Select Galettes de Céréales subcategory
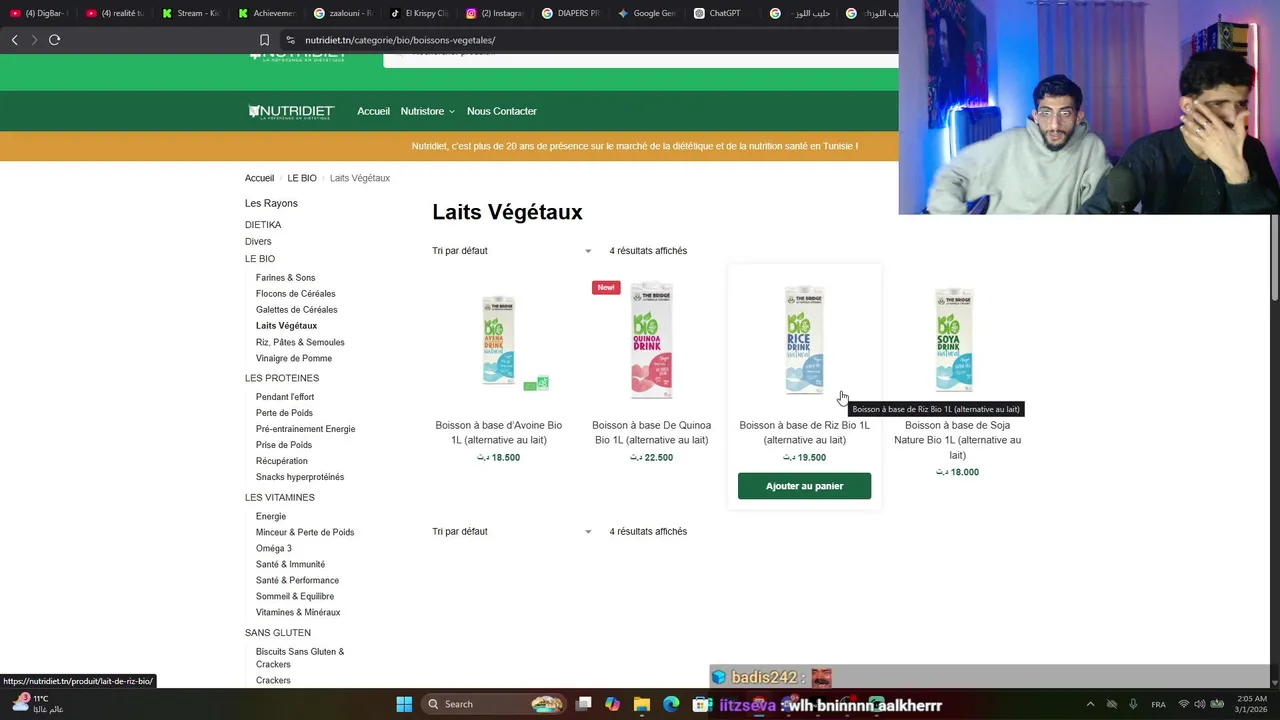The width and height of the screenshot is (1280, 720). click(296, 310)
